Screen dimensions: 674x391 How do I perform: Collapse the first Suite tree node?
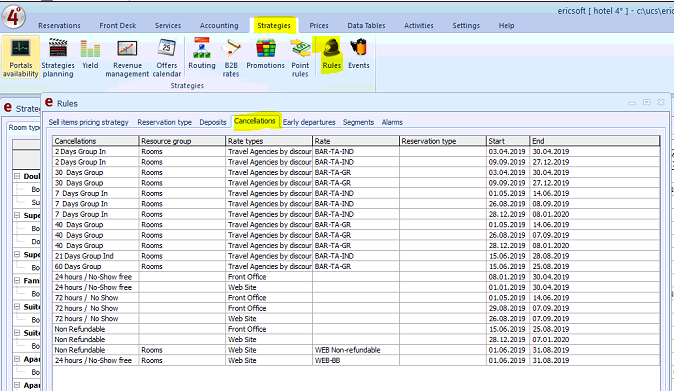click(17, 306)
